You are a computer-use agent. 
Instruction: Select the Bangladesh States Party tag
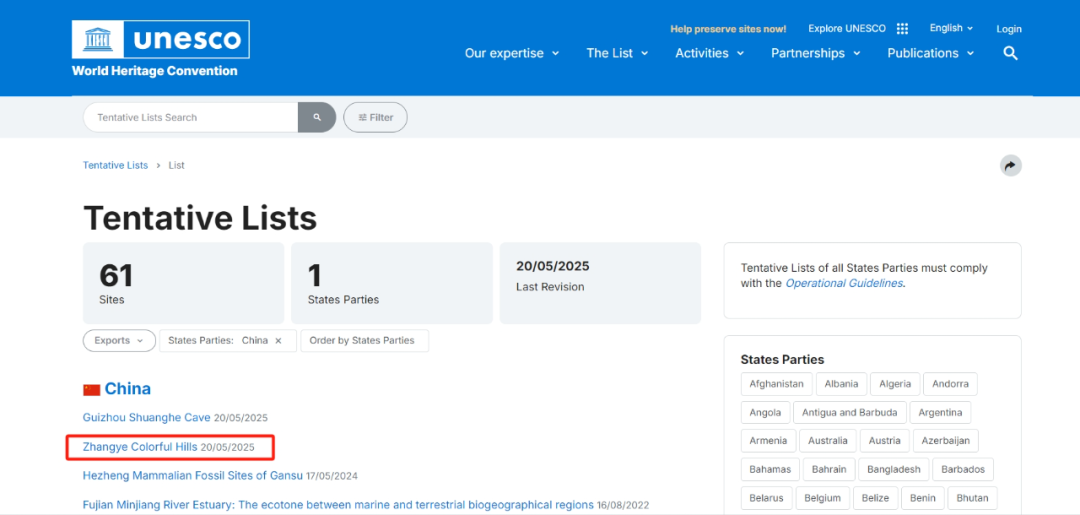(x=894, y=470)
